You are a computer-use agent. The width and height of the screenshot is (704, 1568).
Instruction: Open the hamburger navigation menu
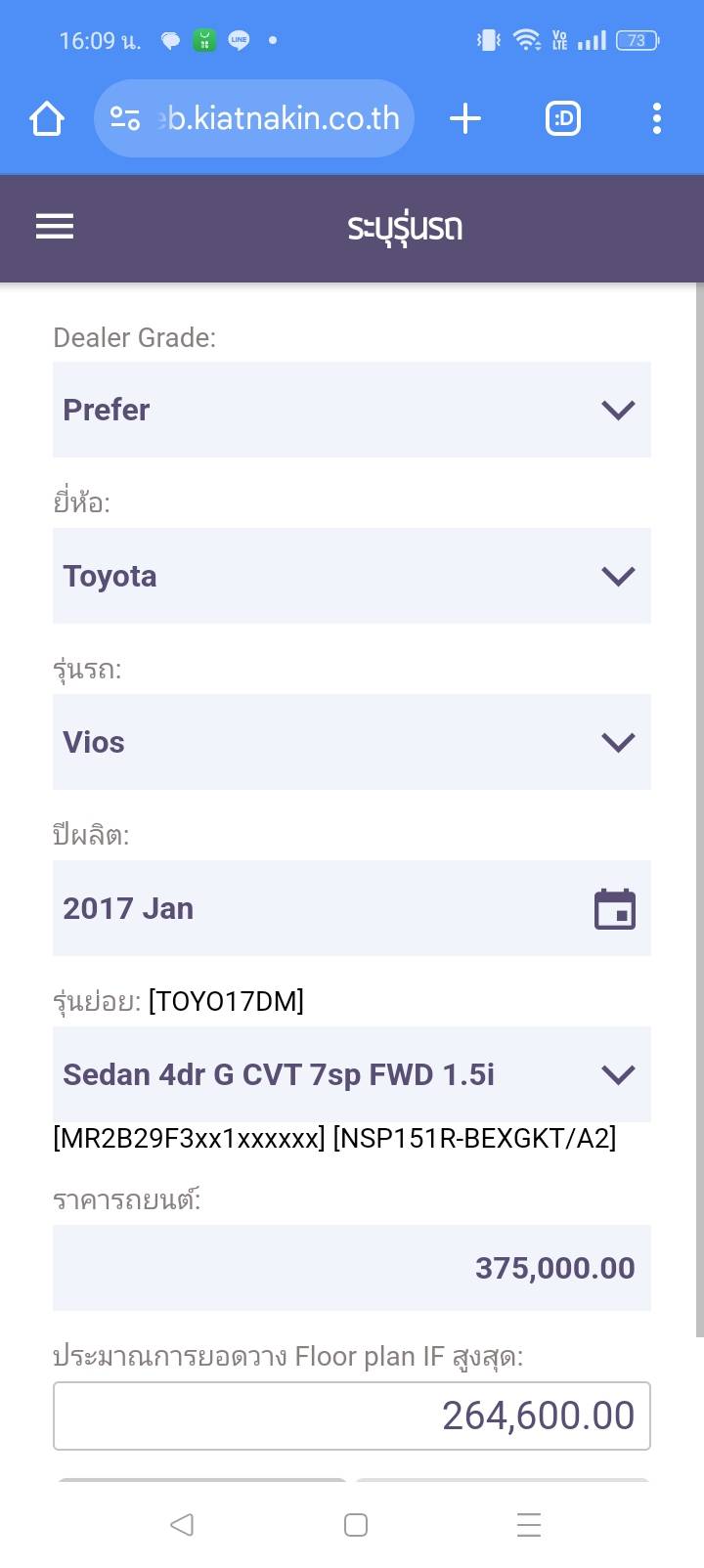pos(55,227)
